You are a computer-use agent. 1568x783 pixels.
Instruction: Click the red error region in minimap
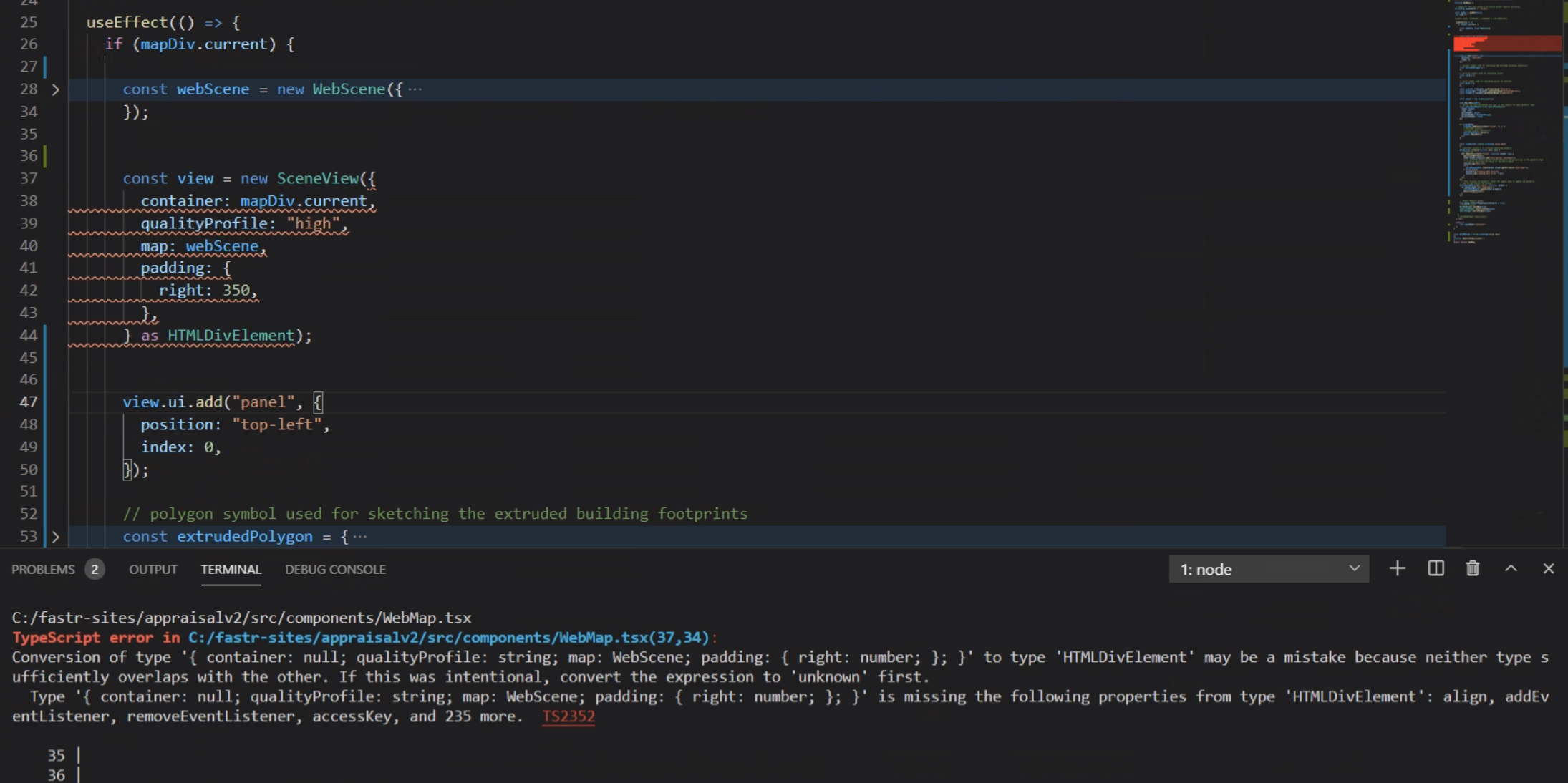click(x=1506, y=44)
